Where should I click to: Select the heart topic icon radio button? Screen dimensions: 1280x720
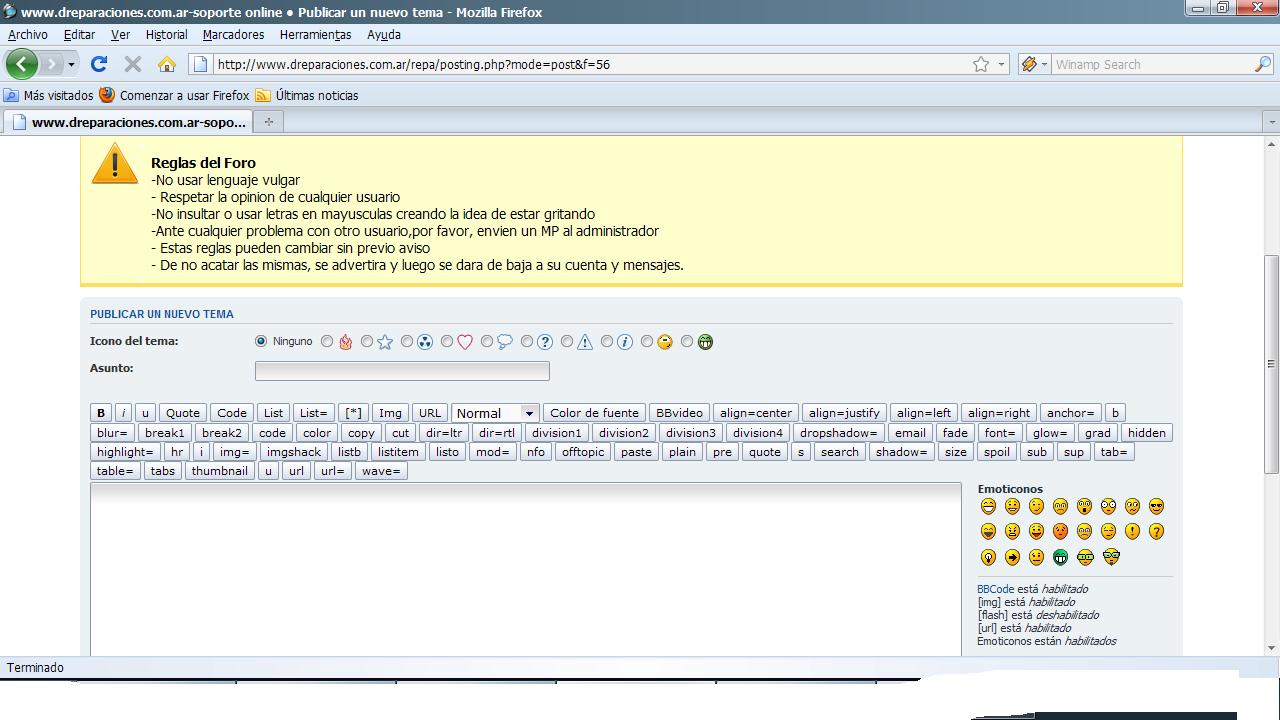click(447, 341)
